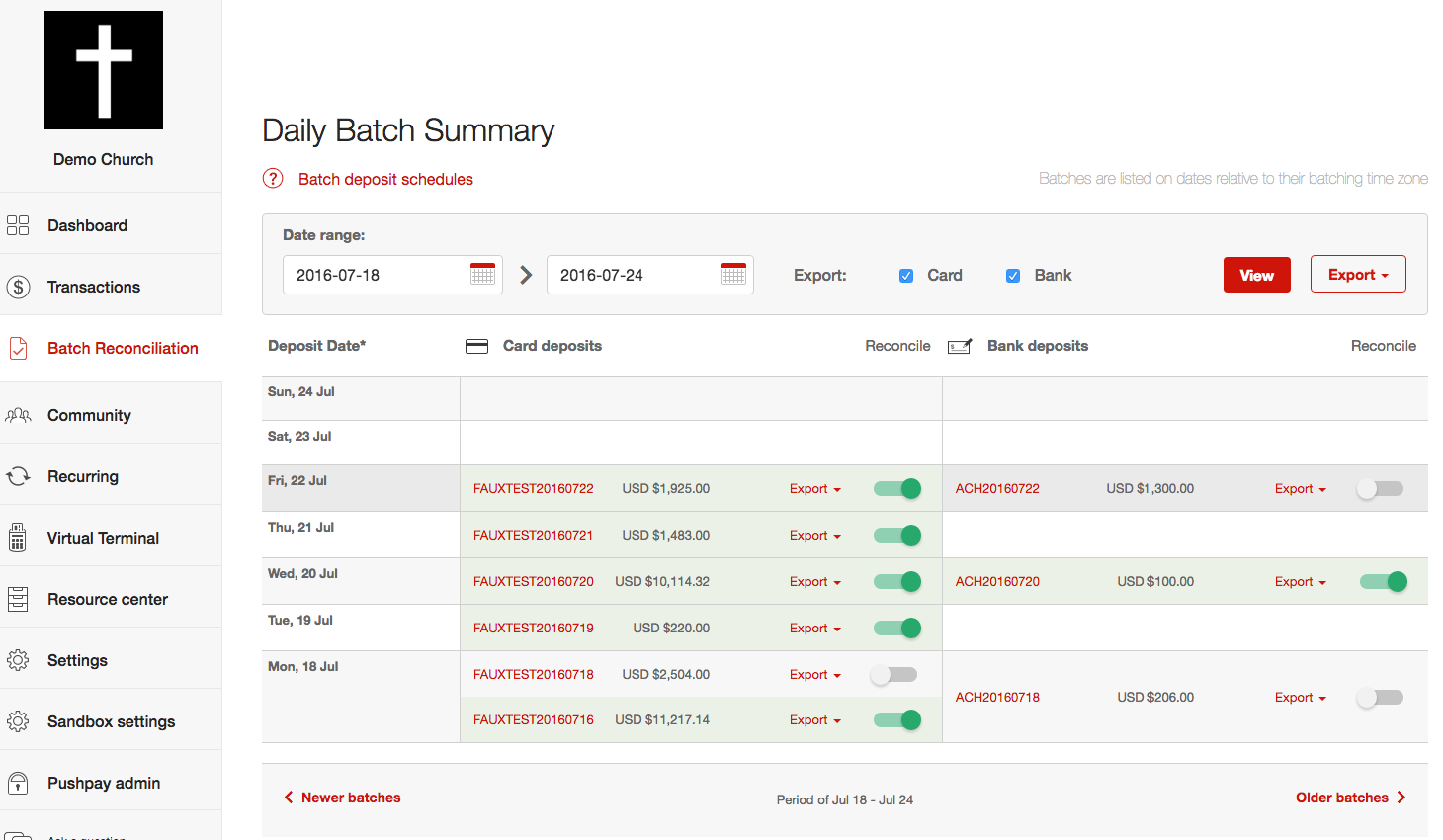1443x840 pixels.
Task: Click the Batch deposit schedules help icon
Action: pyautogui.click(x=272, y=179)
